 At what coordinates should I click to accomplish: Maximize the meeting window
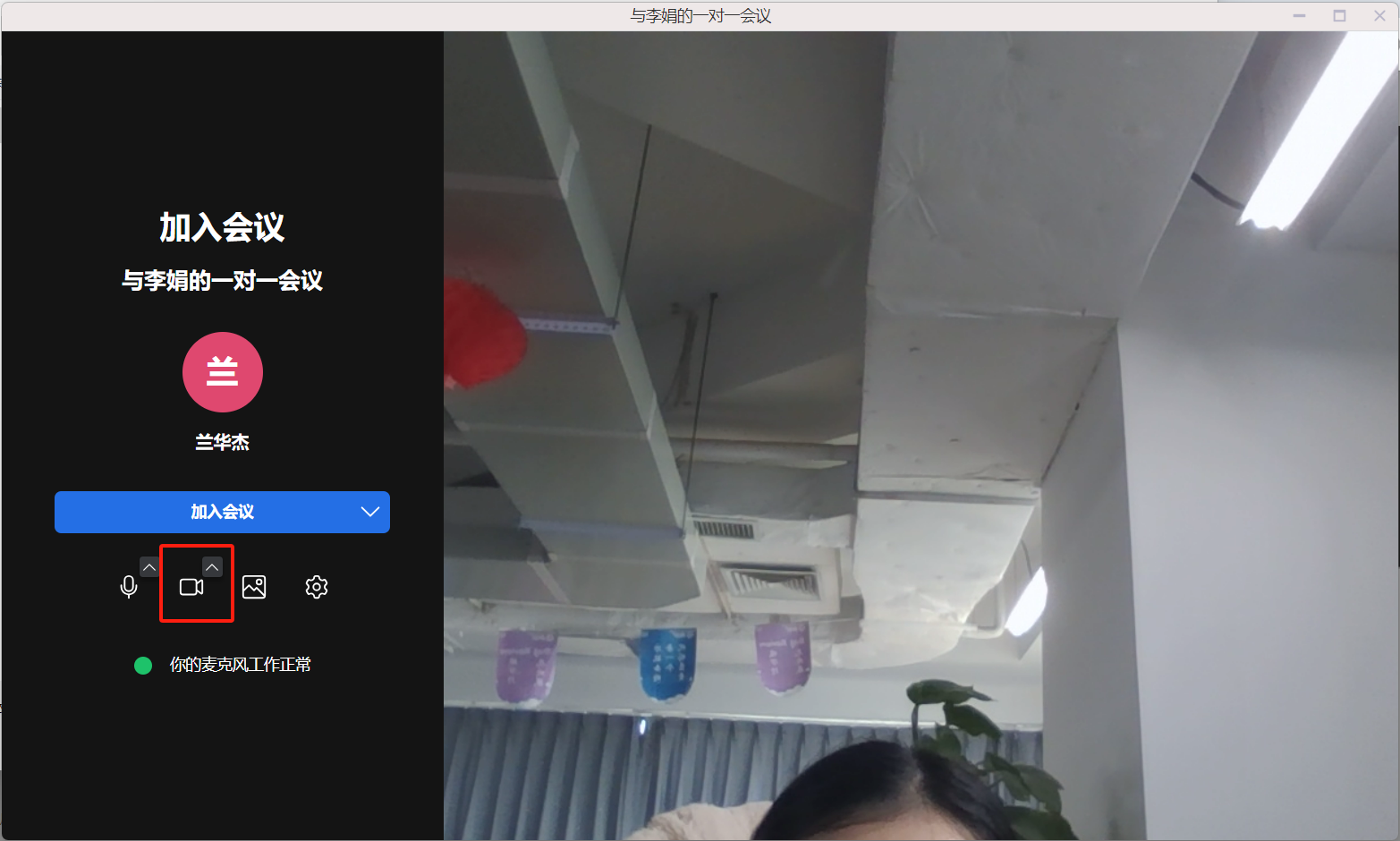(x=1339, y=16)
